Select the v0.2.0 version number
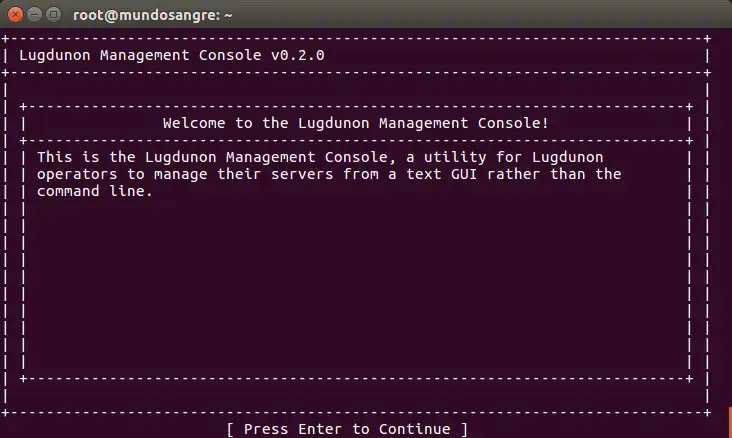 (x=297, y=54)
